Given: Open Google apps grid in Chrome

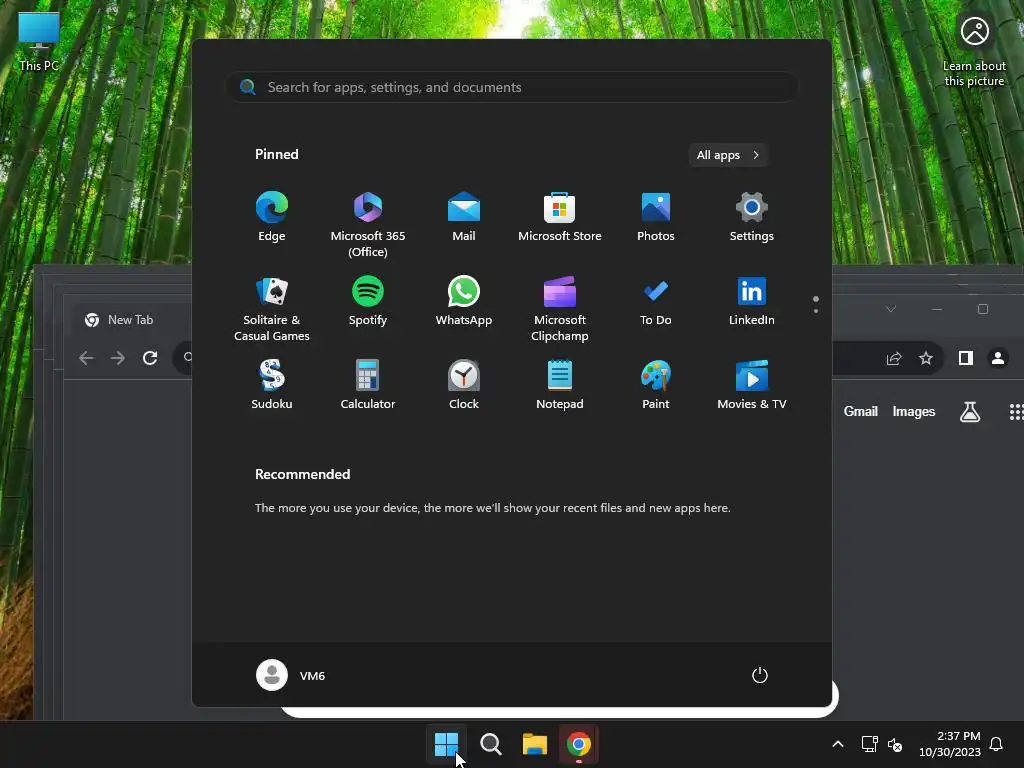Looking at the screenshot, I should click(1016, 411).
